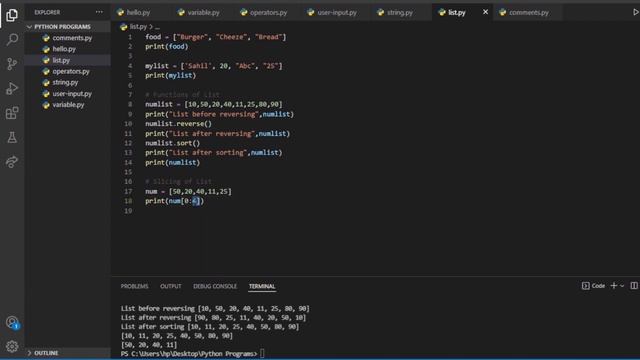Open the Manage gear settings

click(12, 346)
